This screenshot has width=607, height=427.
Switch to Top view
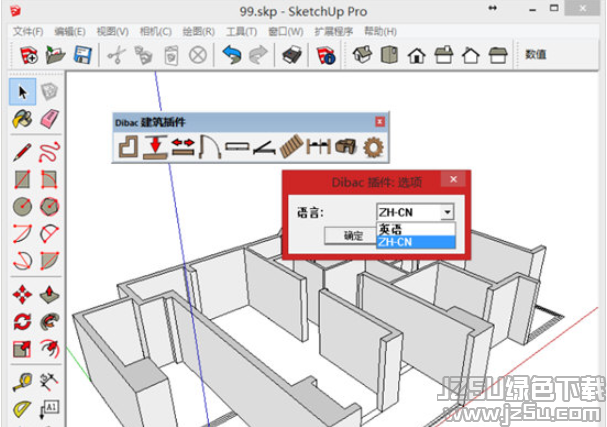pos(389,55)
